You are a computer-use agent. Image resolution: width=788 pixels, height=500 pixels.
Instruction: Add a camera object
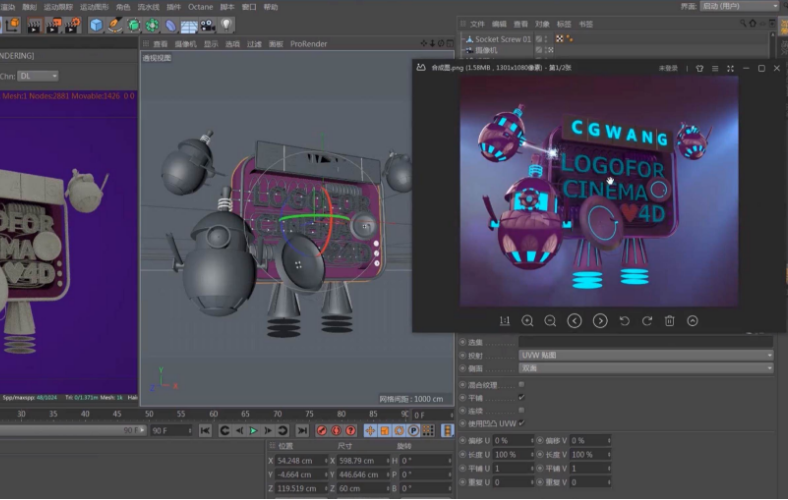point(208,25)
